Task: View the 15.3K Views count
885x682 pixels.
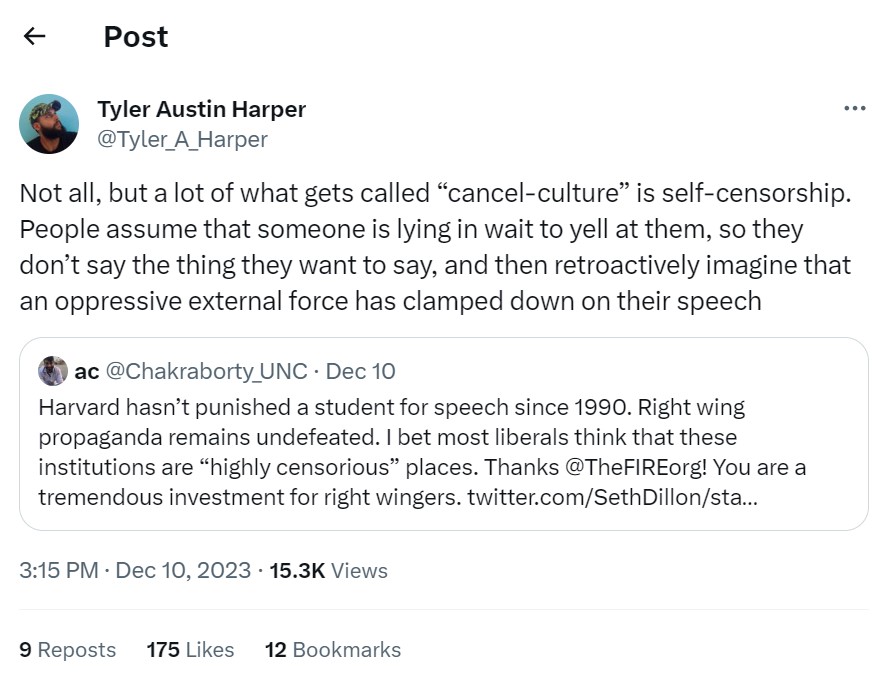Action: click(329, 570)
